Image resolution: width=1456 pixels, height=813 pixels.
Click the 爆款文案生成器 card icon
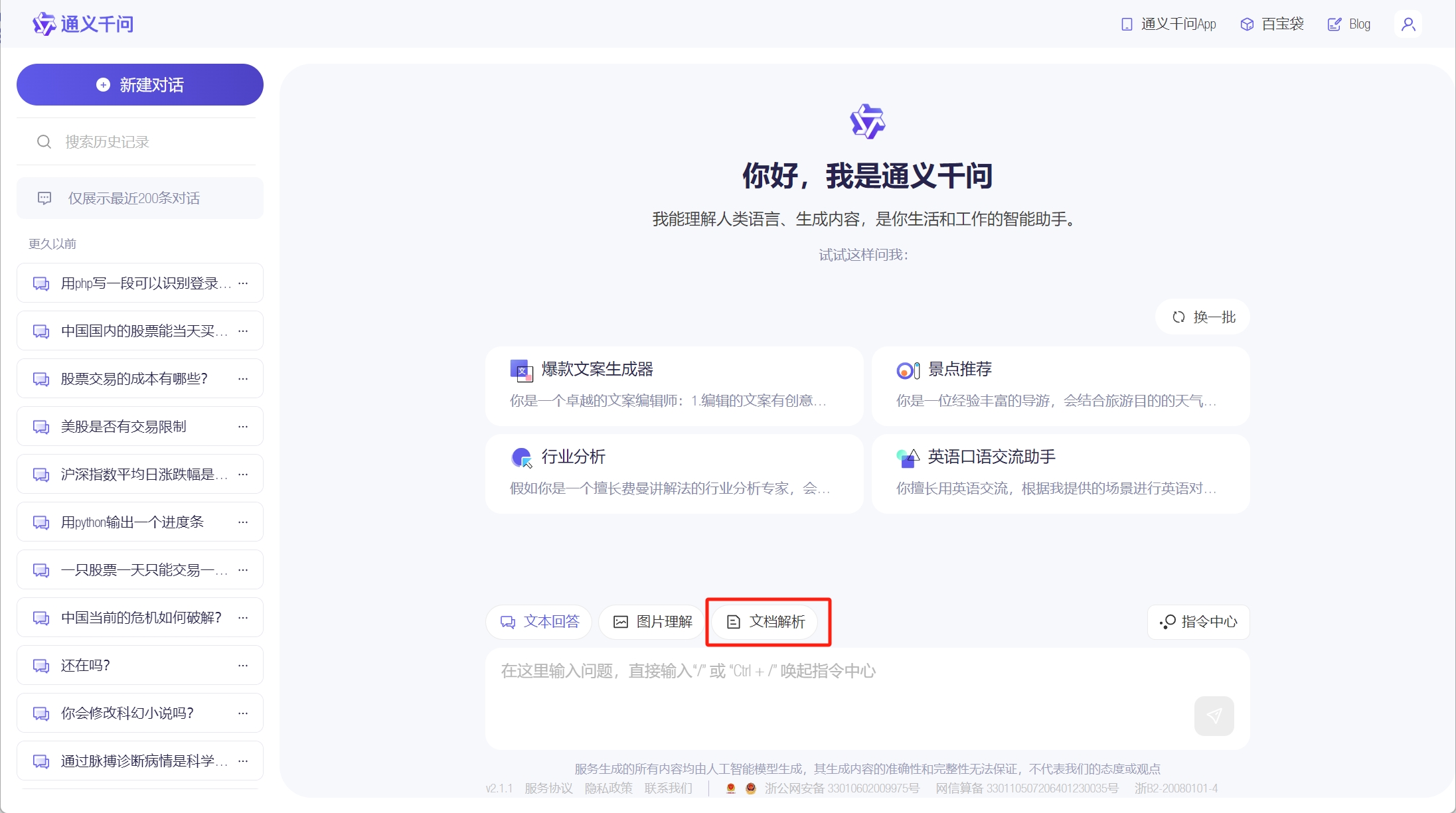pos(521,370)
